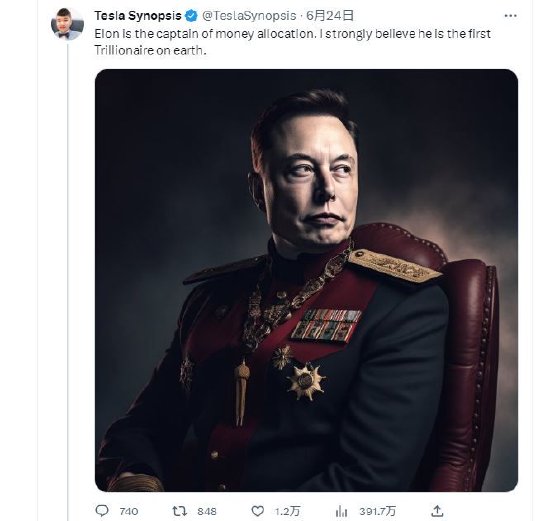Click the 6月24日 post date

[x=330, y=16]
